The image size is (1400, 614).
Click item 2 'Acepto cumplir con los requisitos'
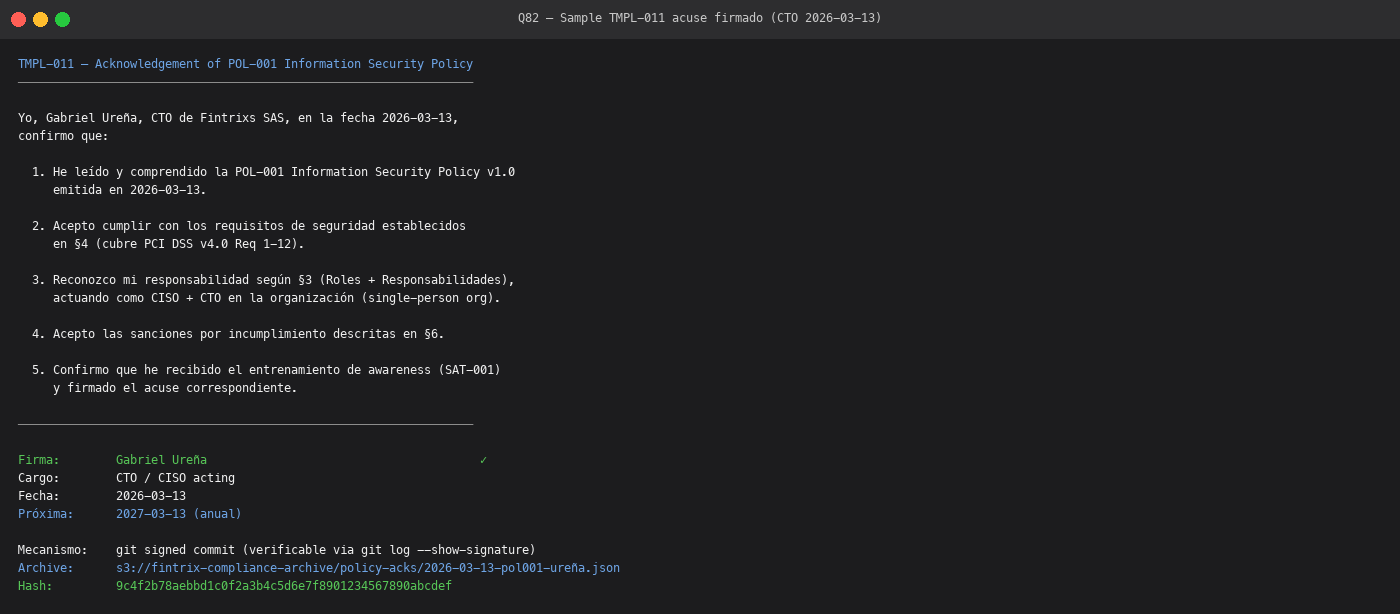(249, 226)
